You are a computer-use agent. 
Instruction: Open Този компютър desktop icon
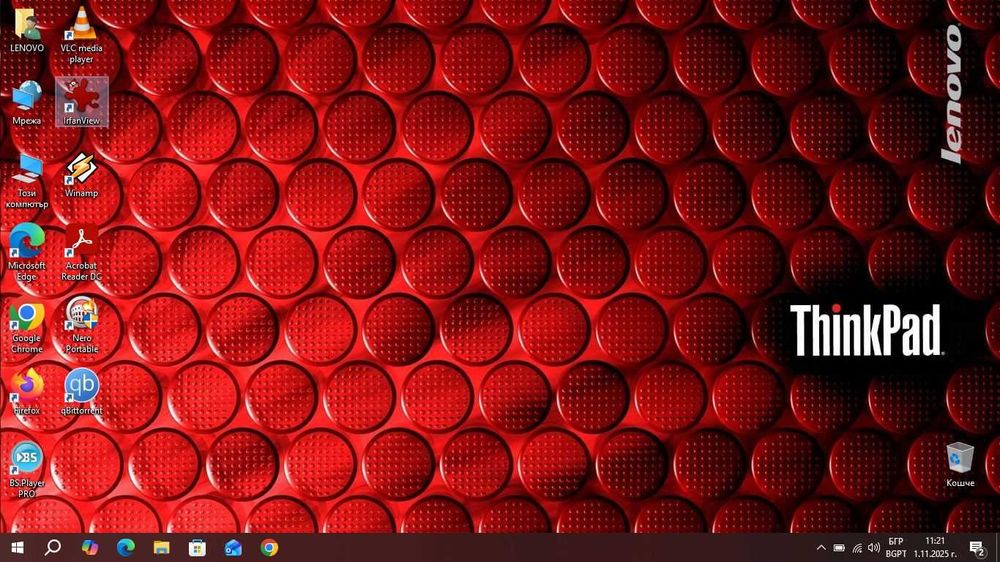[x=27, y=181]
